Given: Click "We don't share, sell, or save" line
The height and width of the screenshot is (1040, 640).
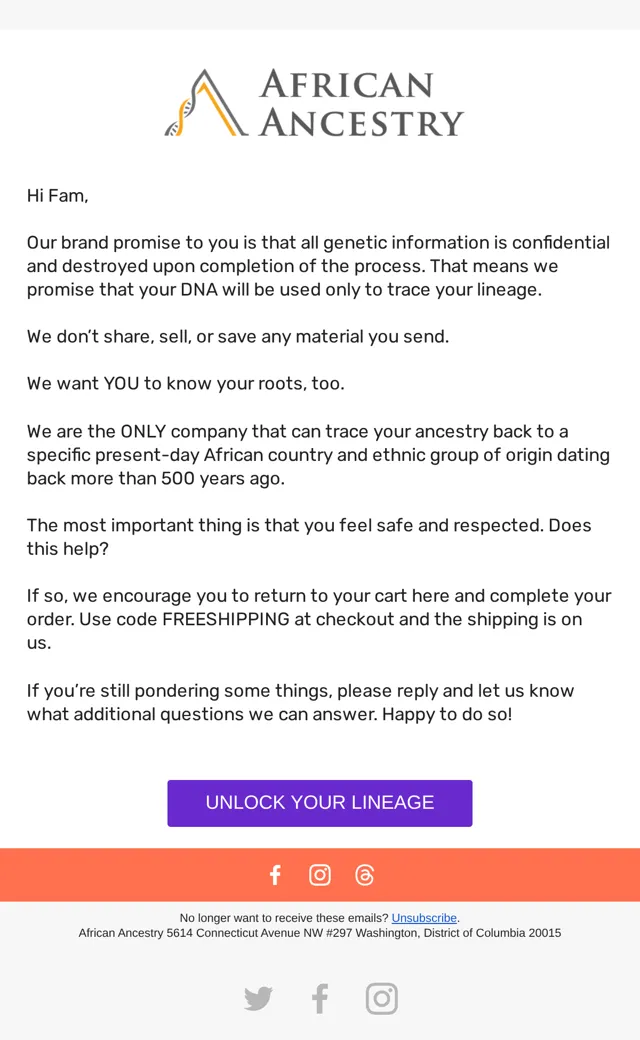Looking at the screenshot, I should (238, 337).
